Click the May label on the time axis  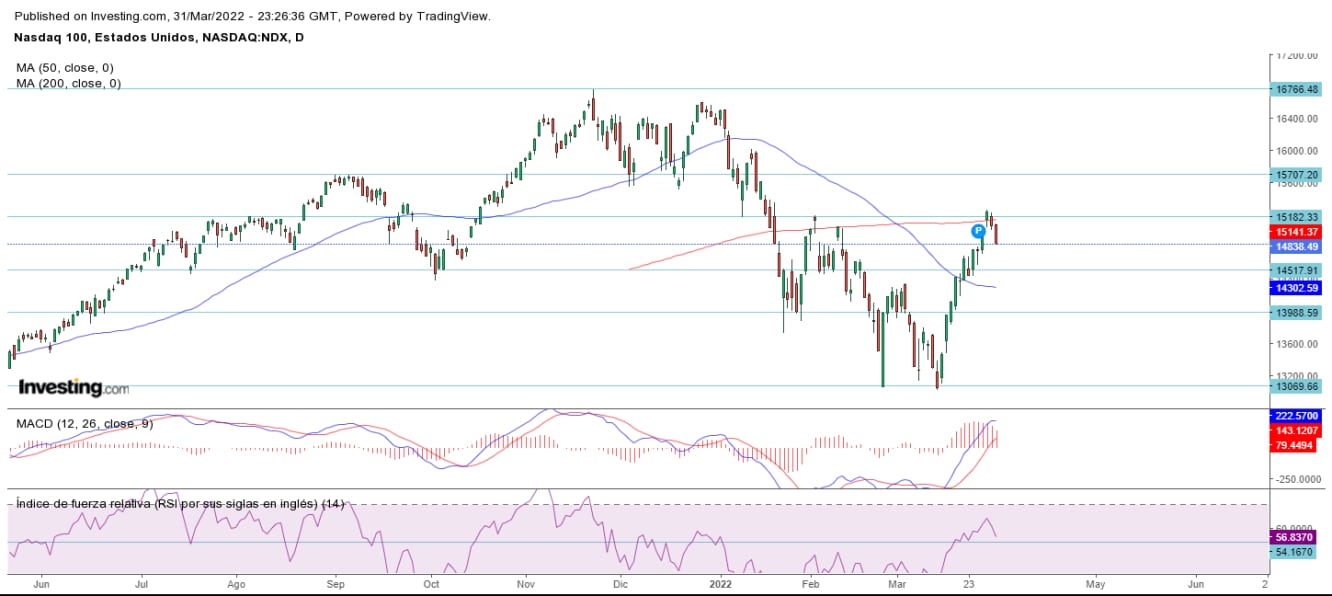pyautogui.click(x=1095, y=582)
